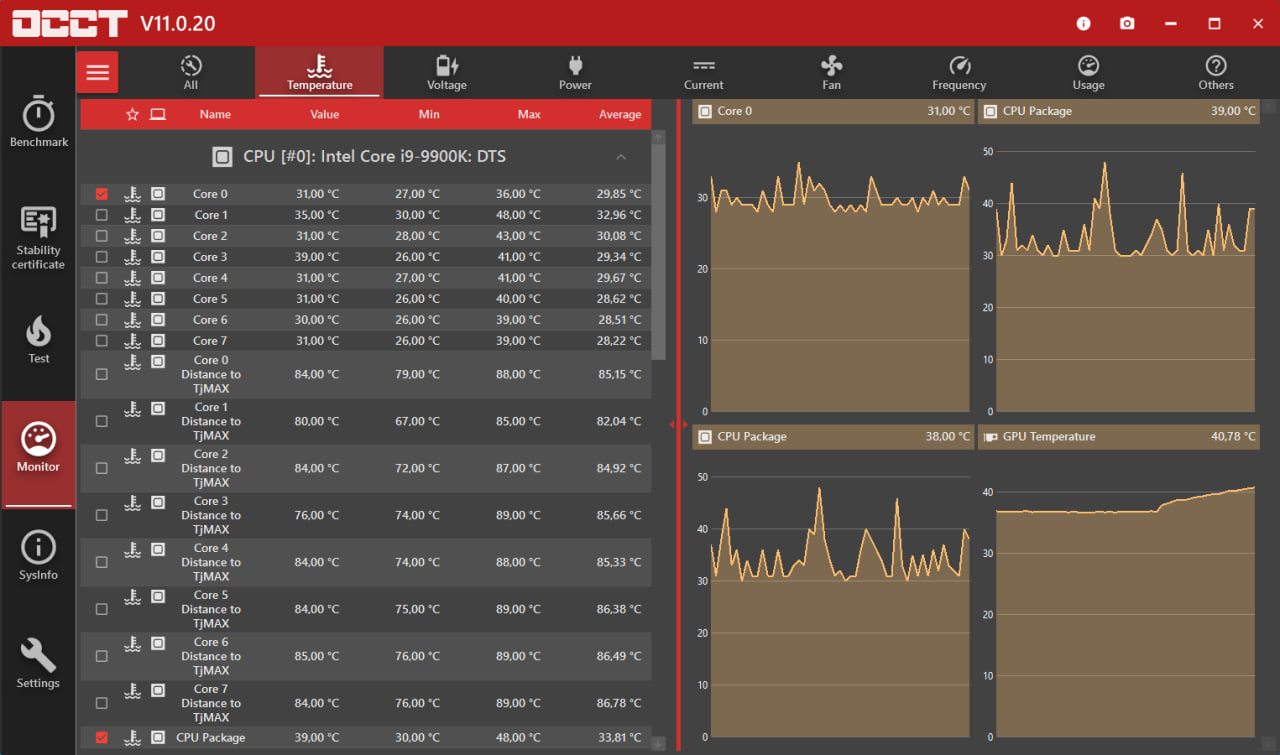Select the Temperature tab
Screen dimensions: 1280x755
pyautogui.click(x=319, y=72)
